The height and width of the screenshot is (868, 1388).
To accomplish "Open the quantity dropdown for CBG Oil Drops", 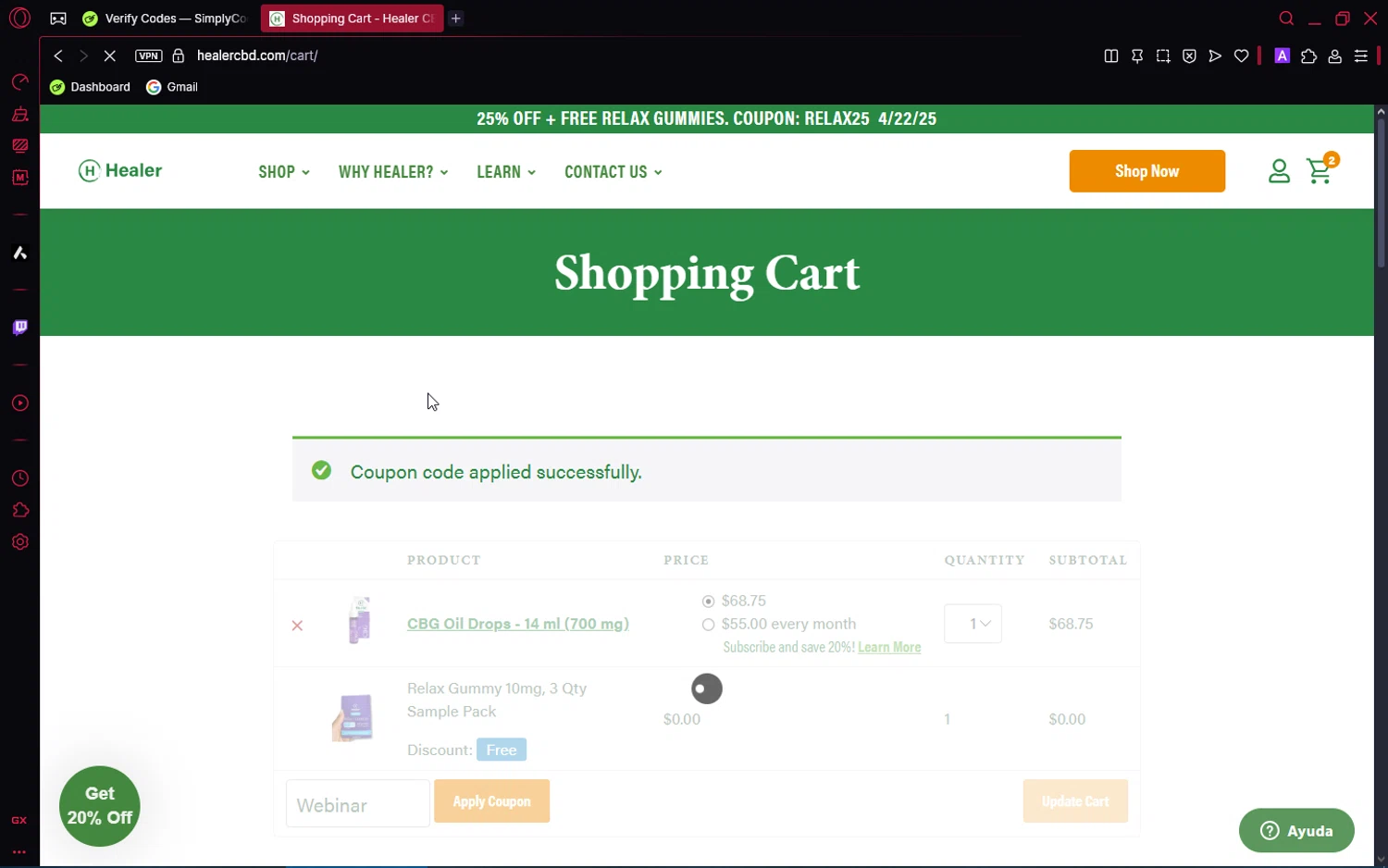I will 973,624.
